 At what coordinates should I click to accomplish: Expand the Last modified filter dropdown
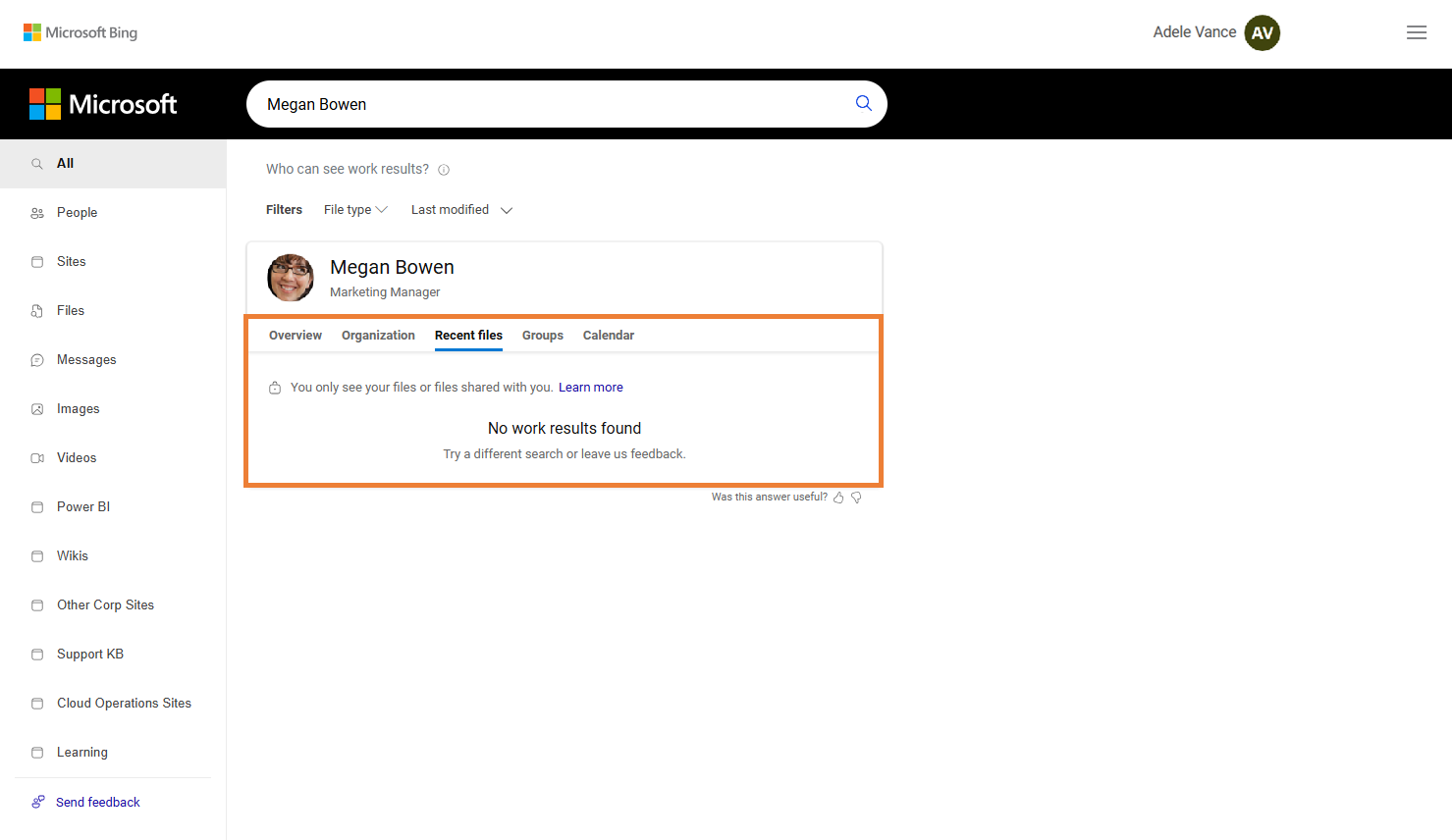[x=461, y=210]
